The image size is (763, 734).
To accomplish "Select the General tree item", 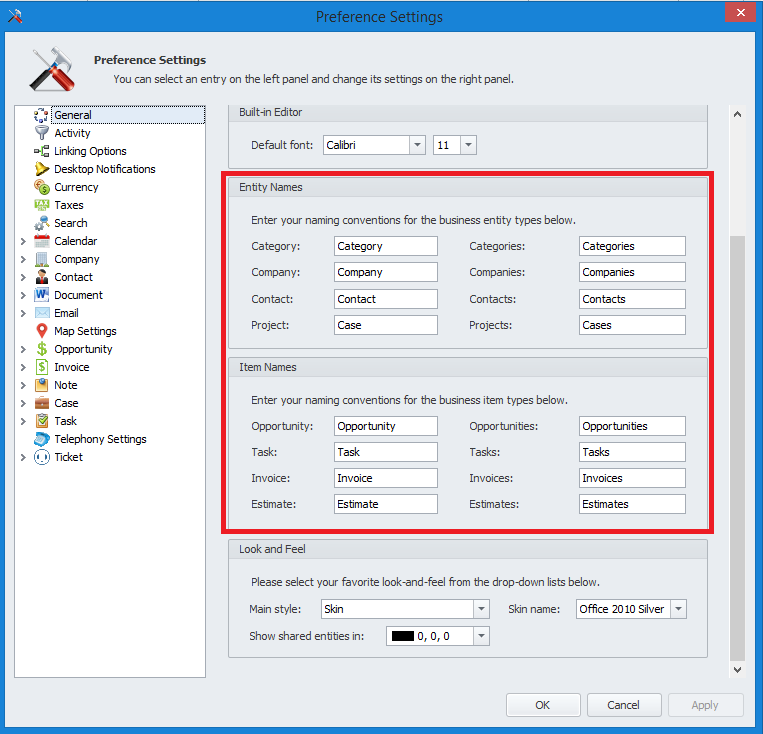I will tap(73, 115).
